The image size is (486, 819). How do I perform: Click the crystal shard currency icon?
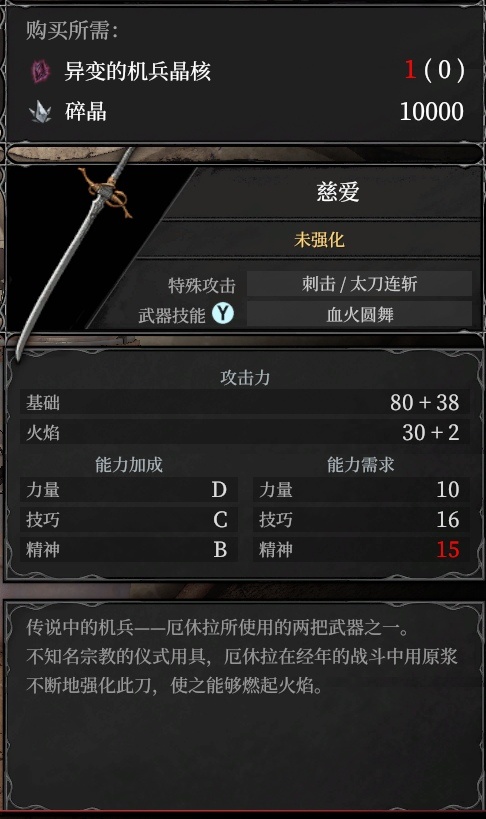pyautogui.click(x=40, y=111)
